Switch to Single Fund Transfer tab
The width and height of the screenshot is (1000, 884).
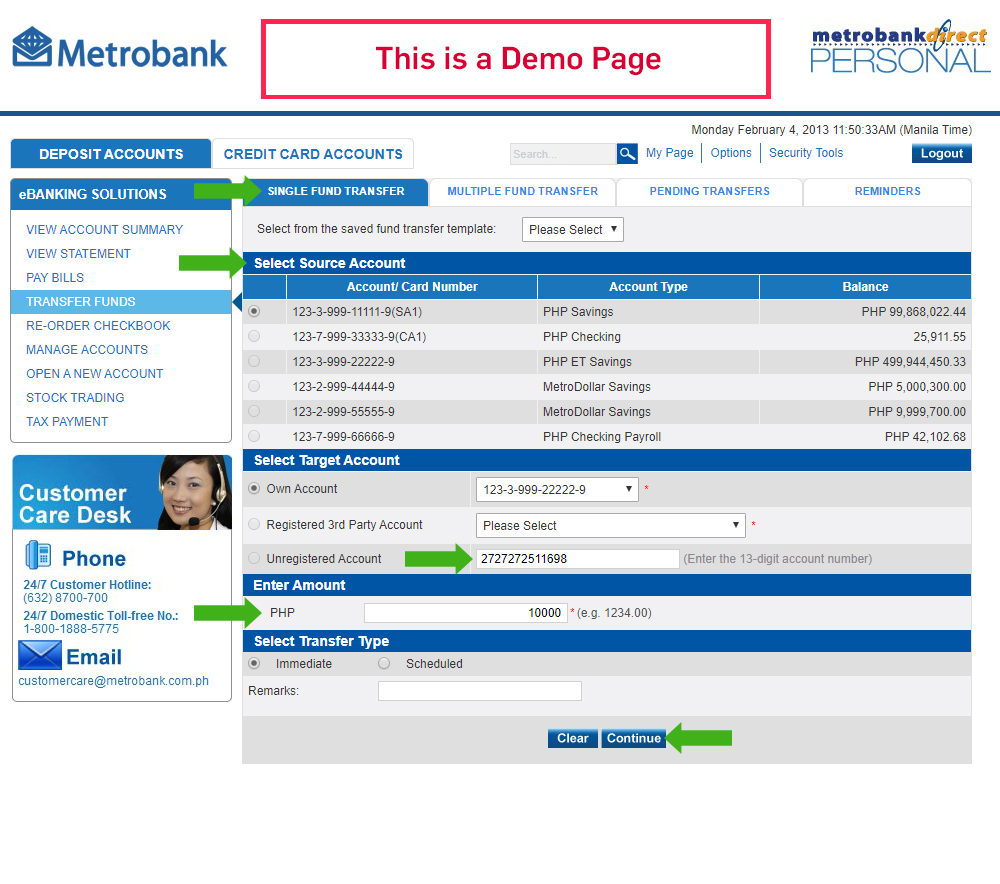[x=335, y=191]
